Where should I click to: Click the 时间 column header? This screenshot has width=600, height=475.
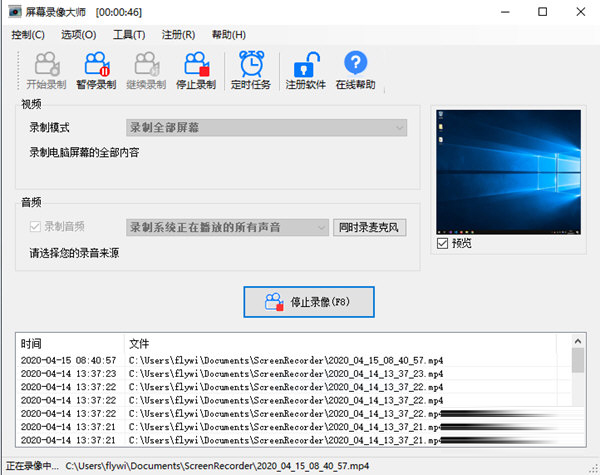point(70,343)
